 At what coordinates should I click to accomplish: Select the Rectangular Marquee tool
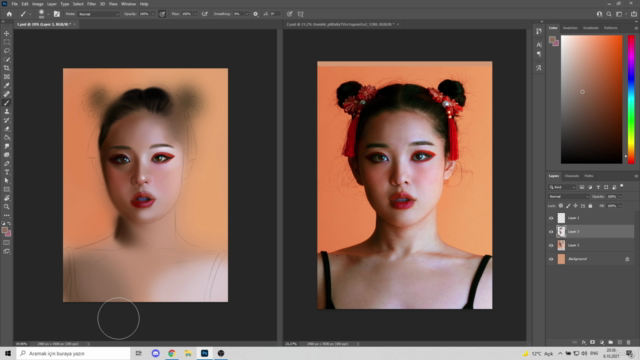tap(7, 42)
